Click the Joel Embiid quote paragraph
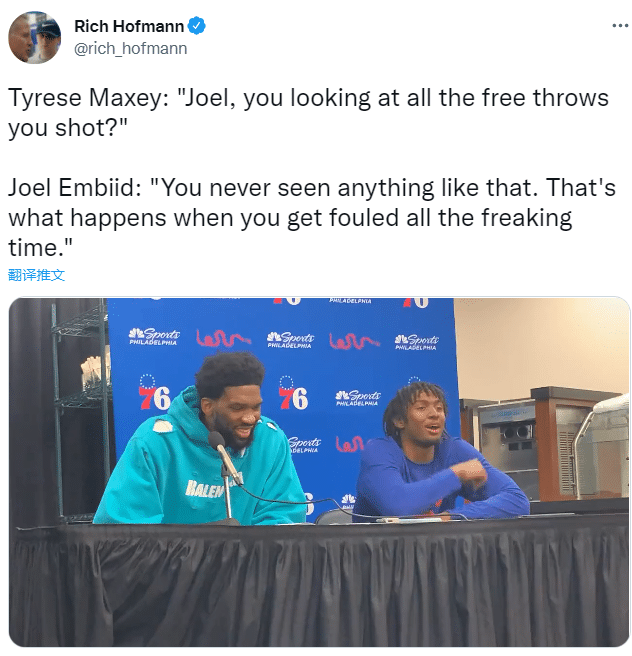Image resolution: width=632 pixels, height=656 pixels. pyautogui.click(x=312, y=218)
